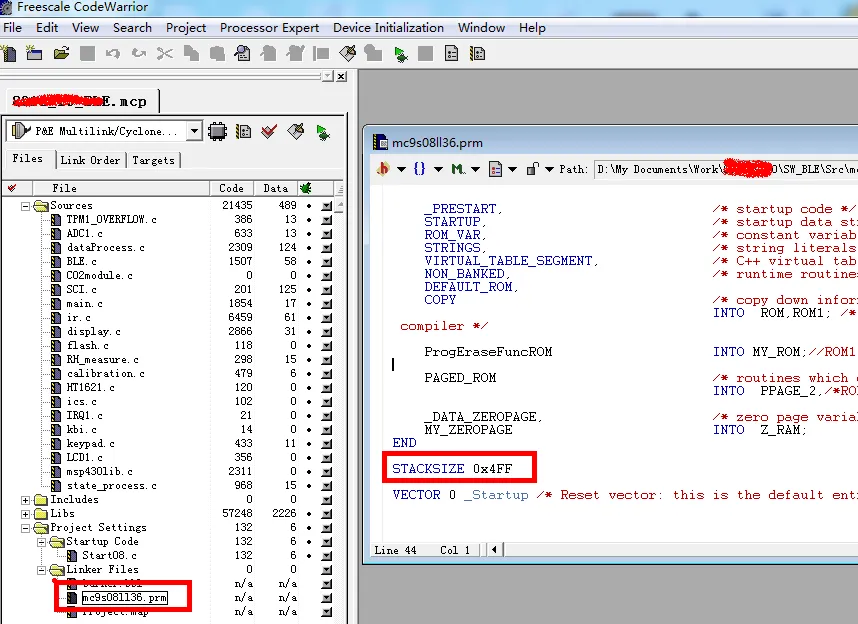This screenshot has width=858, height=624.
Task: Open the P&E Multilink/Cyclone target dropdown
Action: tap(194, 131)
